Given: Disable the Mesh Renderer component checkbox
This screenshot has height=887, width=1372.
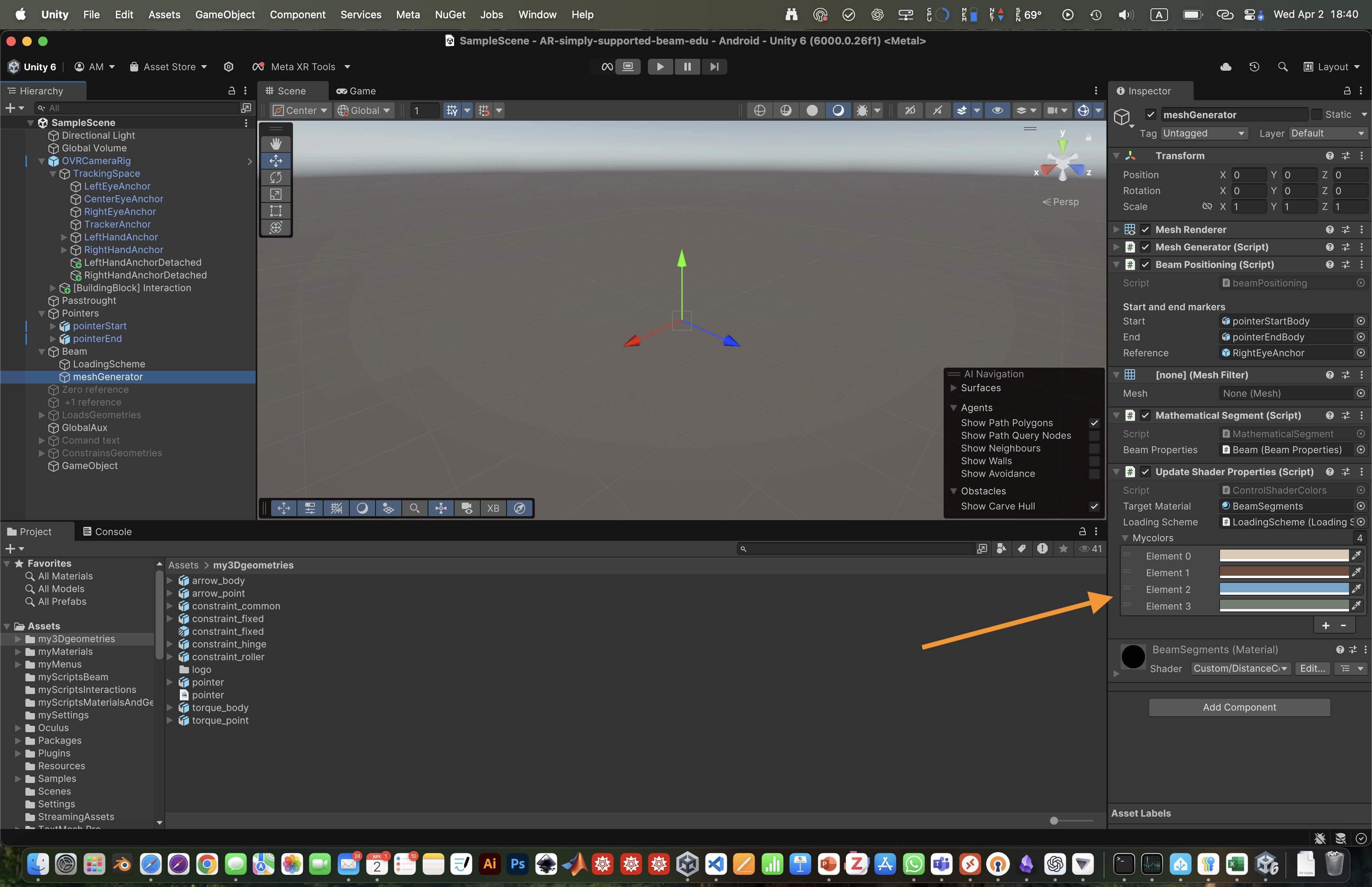Looking at the screenshot, I should [1145, 229].
